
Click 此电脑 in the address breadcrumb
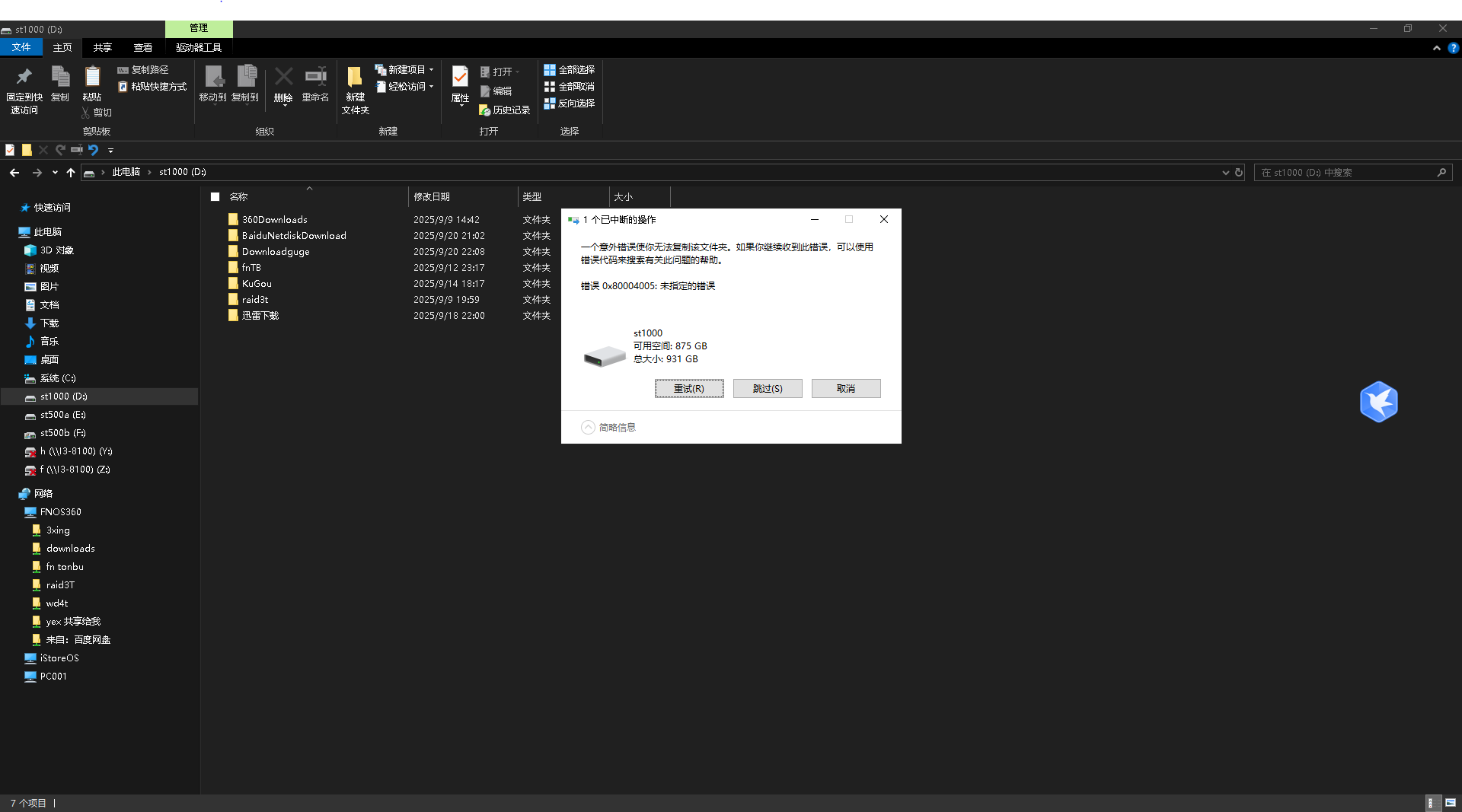tap(126, 173)
